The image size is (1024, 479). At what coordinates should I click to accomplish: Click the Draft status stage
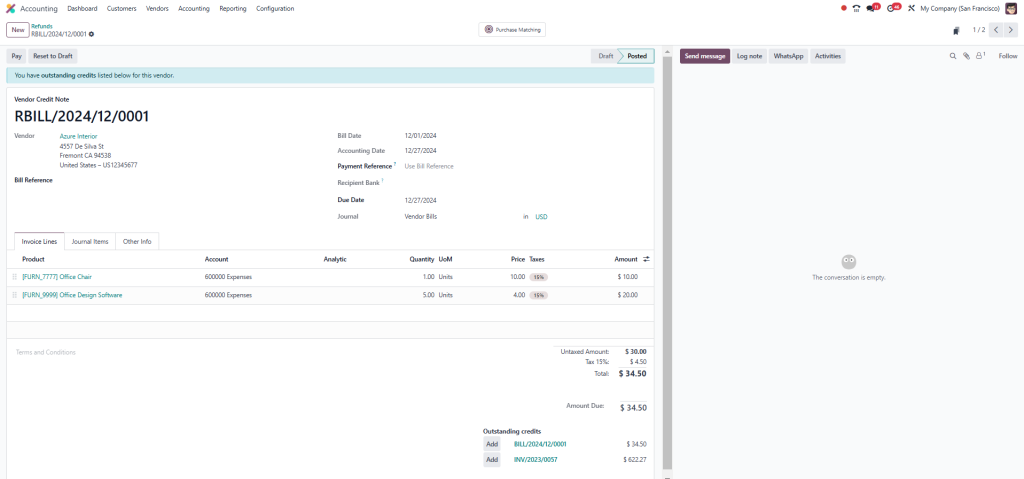pyautogui.click(x=605, y=56)
